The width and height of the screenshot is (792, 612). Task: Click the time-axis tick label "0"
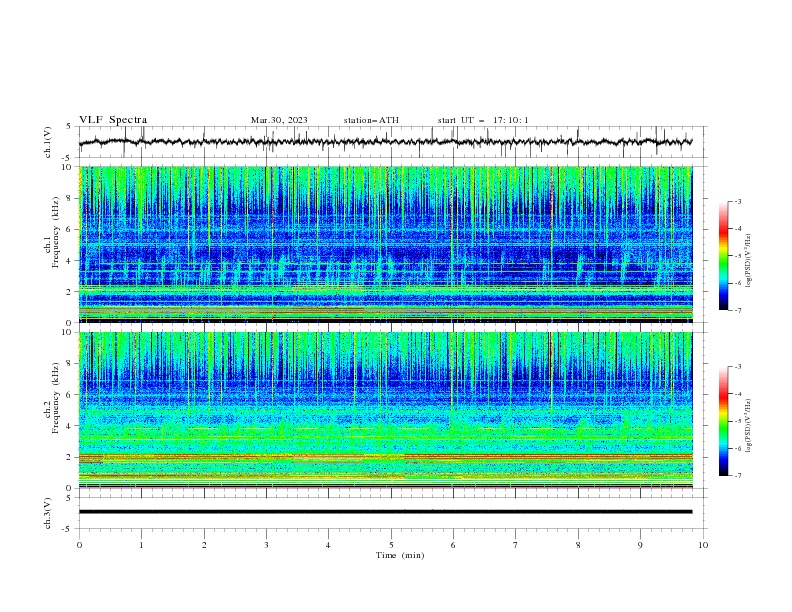pos(79,545)
